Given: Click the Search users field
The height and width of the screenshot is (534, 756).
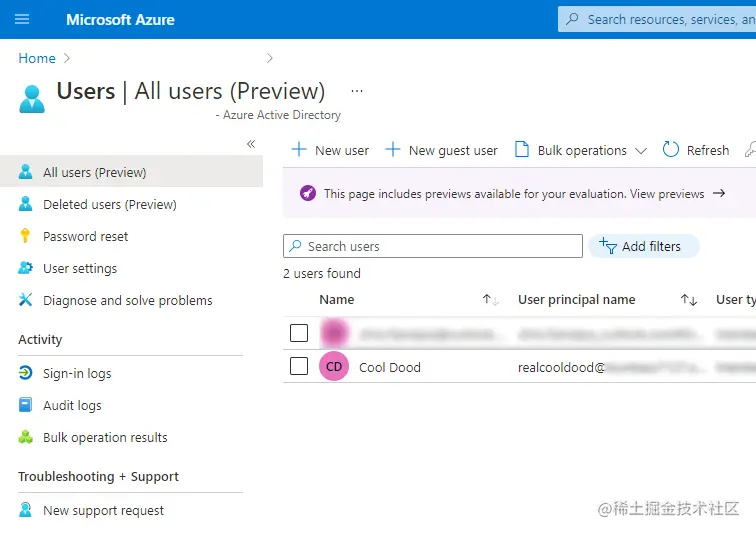Looking at the screenshot, I should coord(432,246).
